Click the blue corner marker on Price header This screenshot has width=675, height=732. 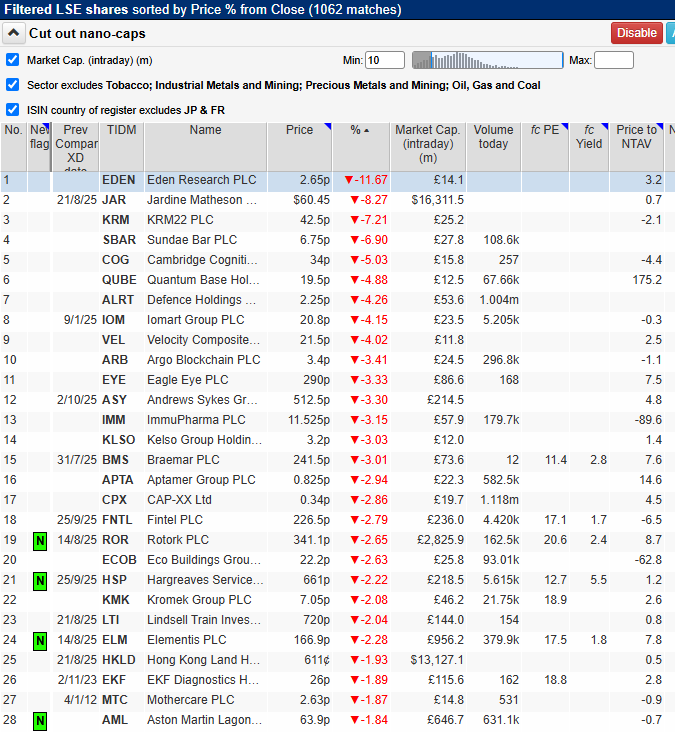tap(328, 127)
